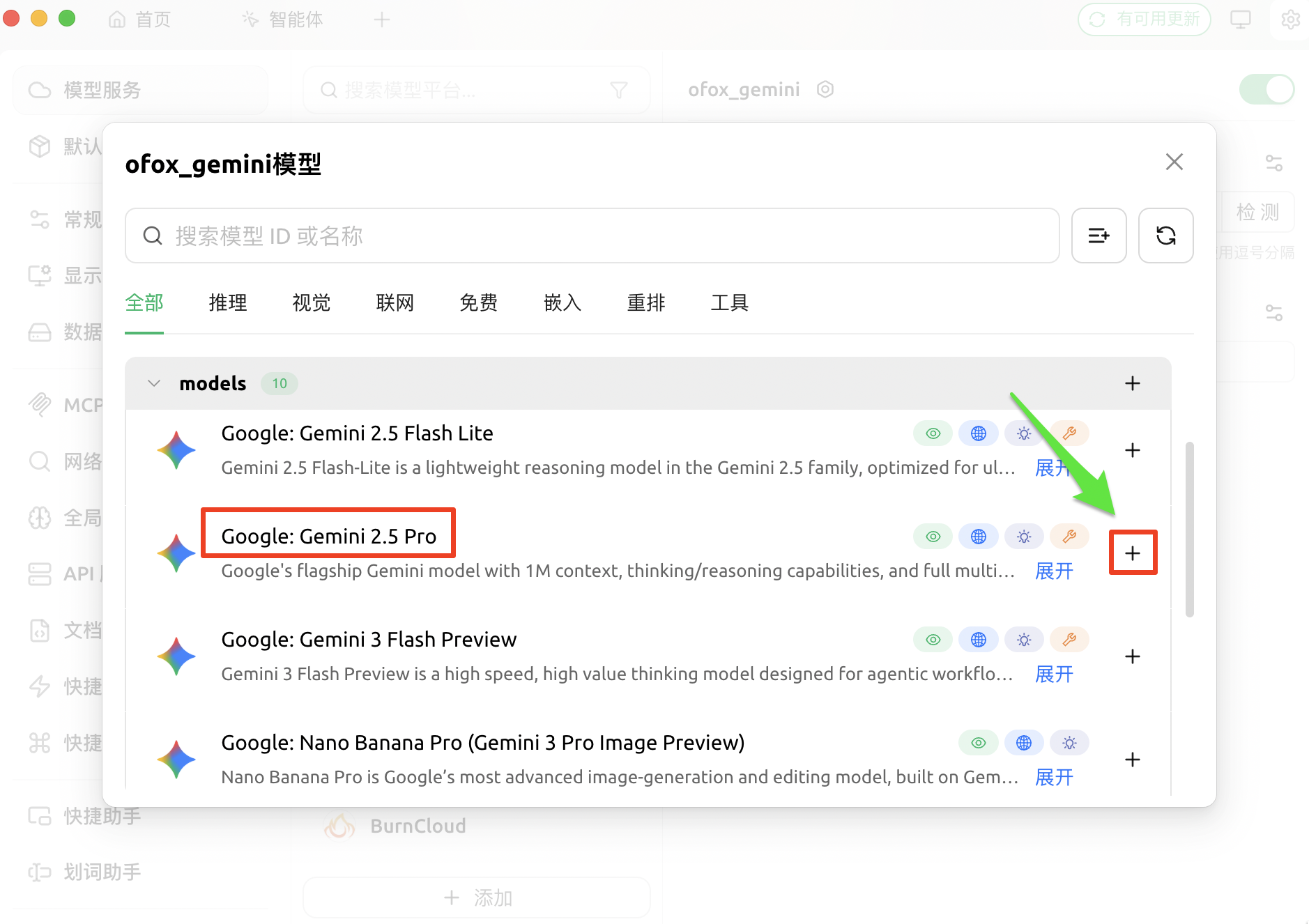Focus the 搜索模型 ID 或名称 search field

592,236
